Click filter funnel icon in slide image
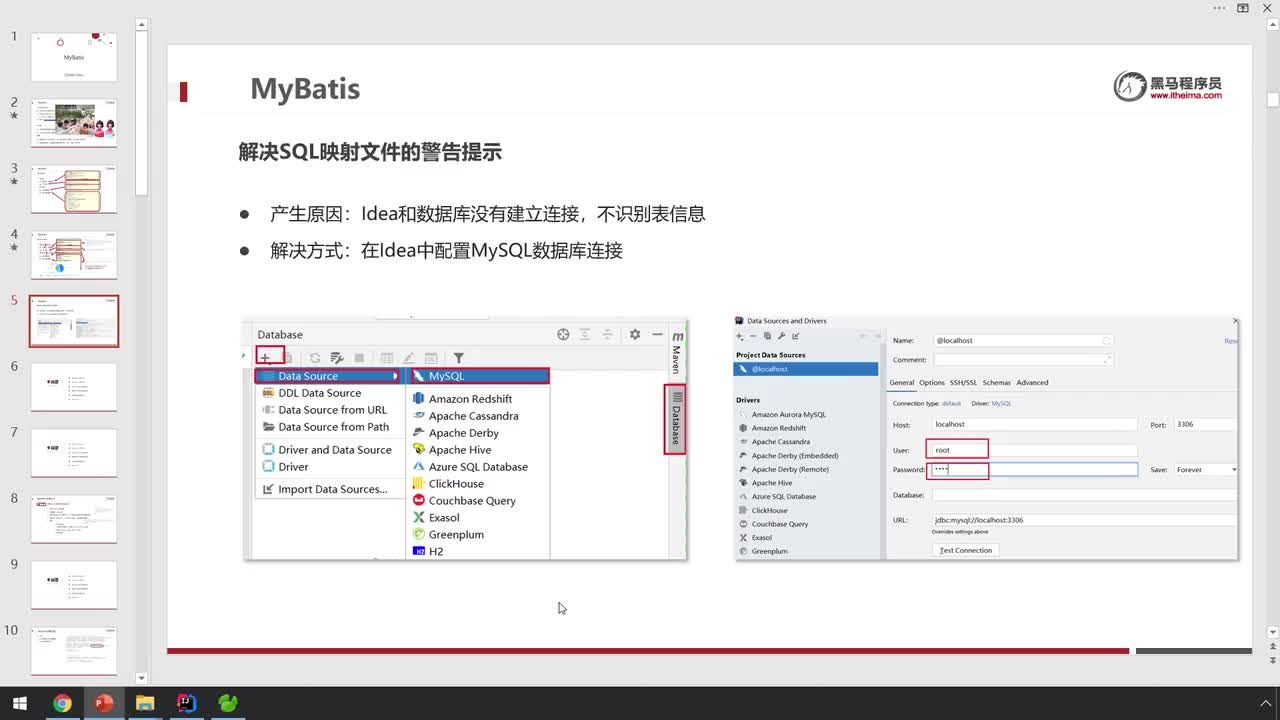Image resolution: width=1280 pixels, height=720 pixels. pos(458,358)
